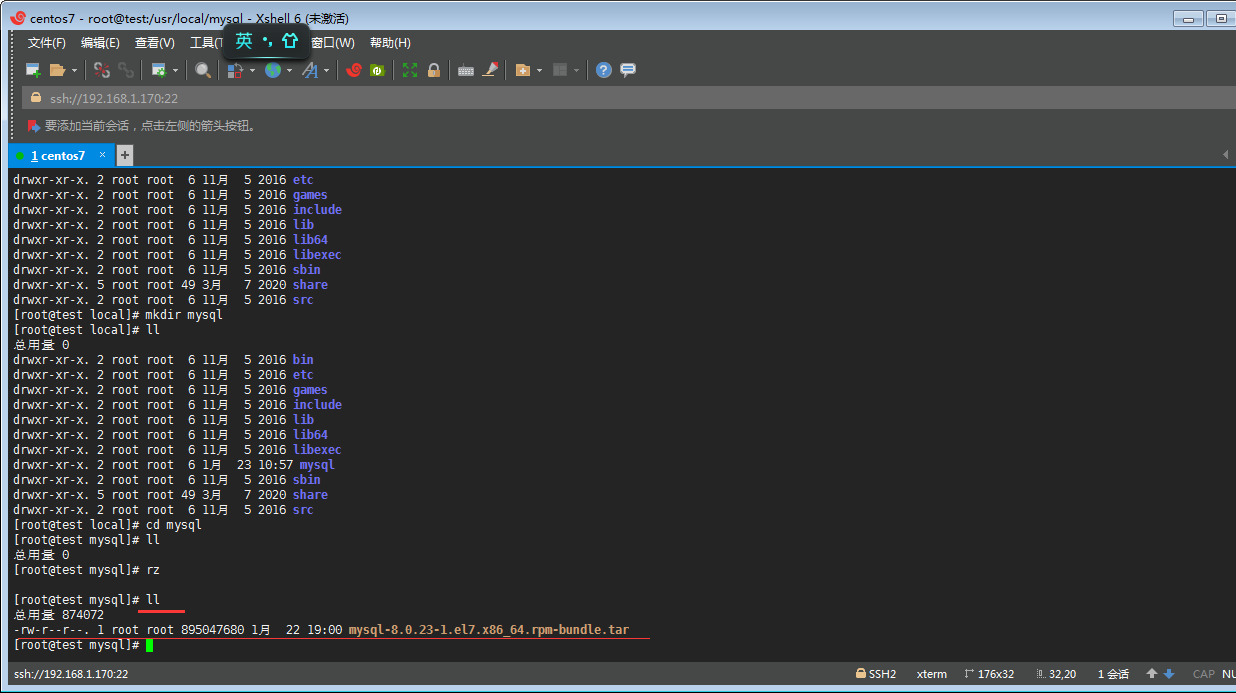Expand the globe encoding dropdown arrow
The image size is (1236, 693).
[x=289, y=70]
